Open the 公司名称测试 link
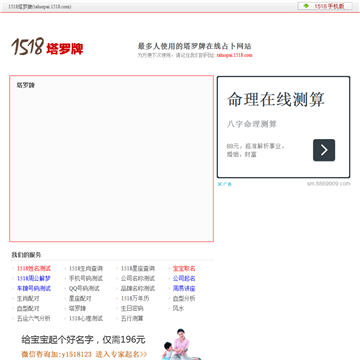The height and width of the screenshot is (360, 360). (x=138, y=278)
